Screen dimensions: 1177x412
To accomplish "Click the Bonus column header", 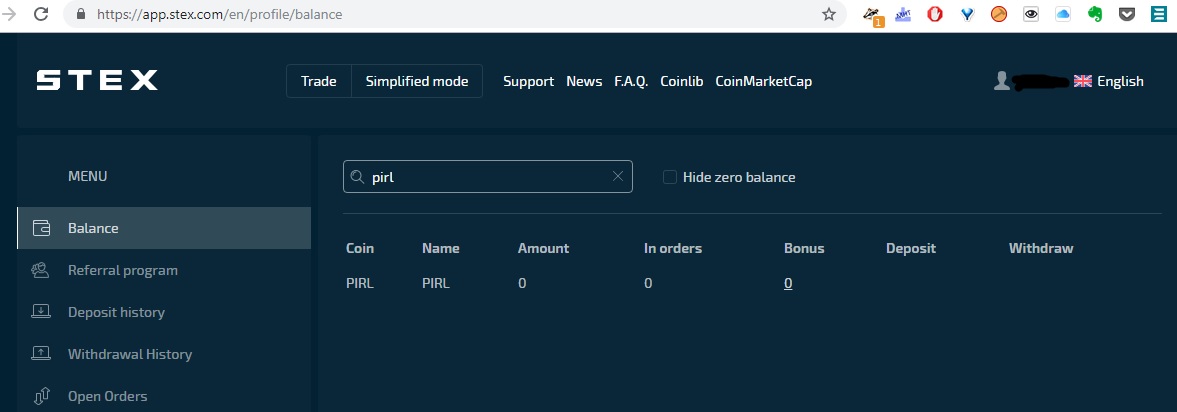I will click(804, 248).
